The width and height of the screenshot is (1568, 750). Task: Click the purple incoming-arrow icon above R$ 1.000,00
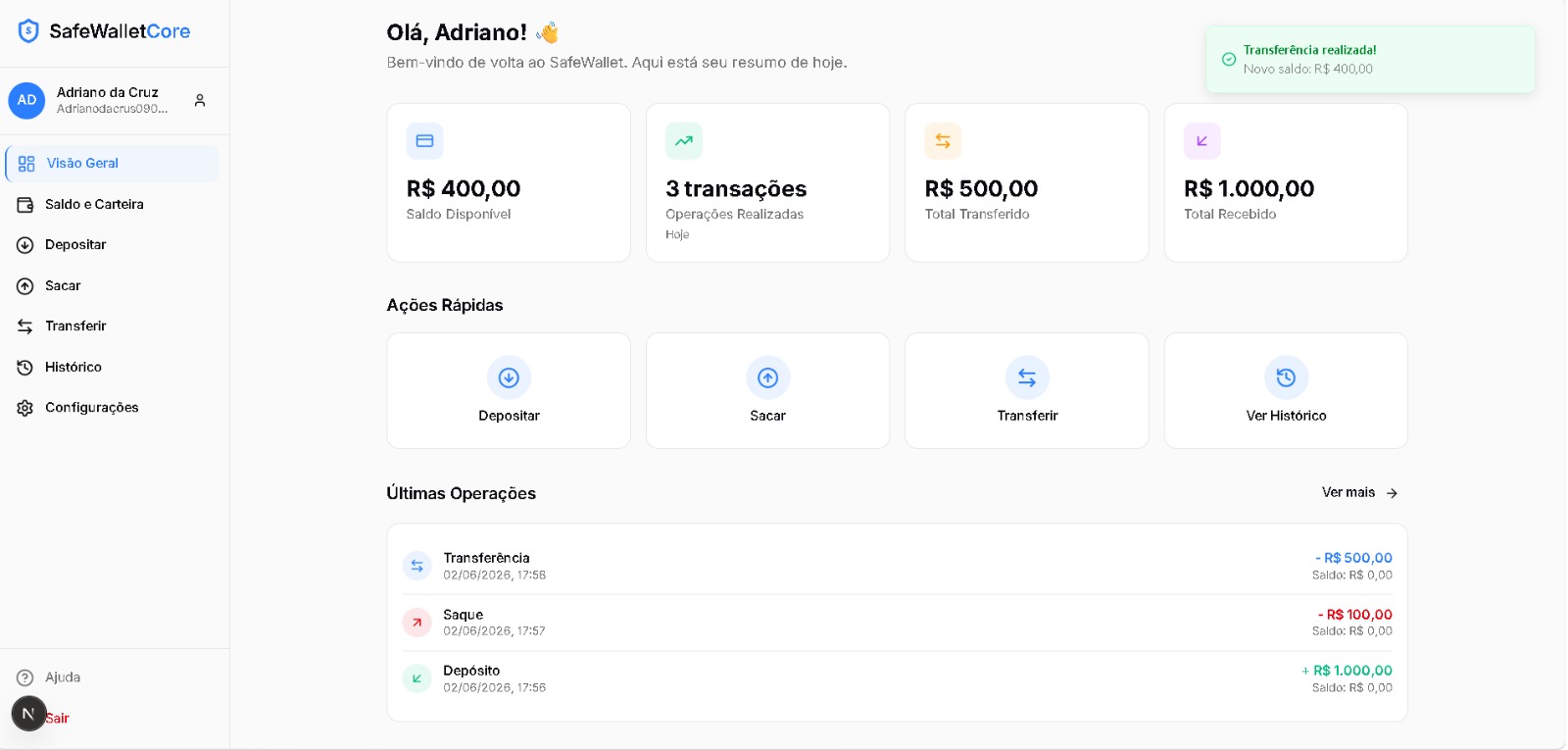[1202, 141]
